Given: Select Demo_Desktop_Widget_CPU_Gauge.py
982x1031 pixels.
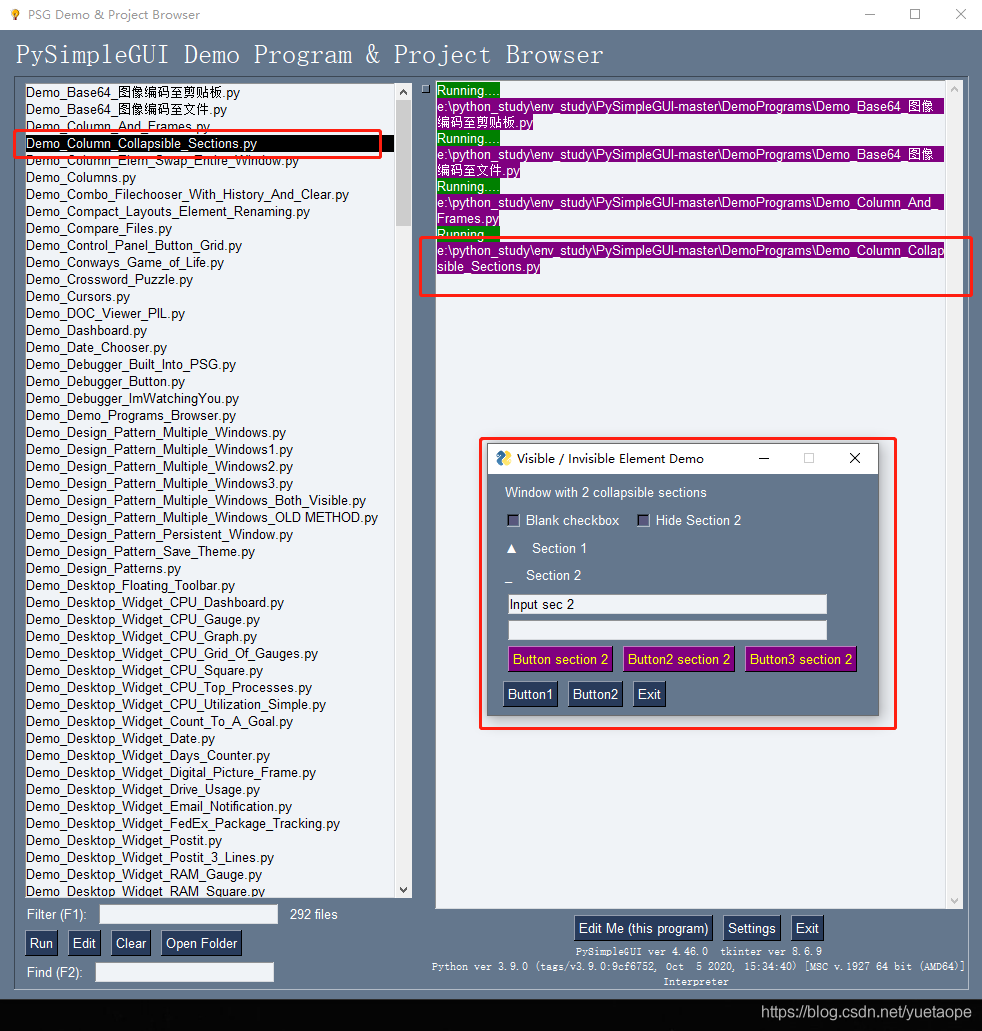Looking at the screenshot, I should pos(210,620).
